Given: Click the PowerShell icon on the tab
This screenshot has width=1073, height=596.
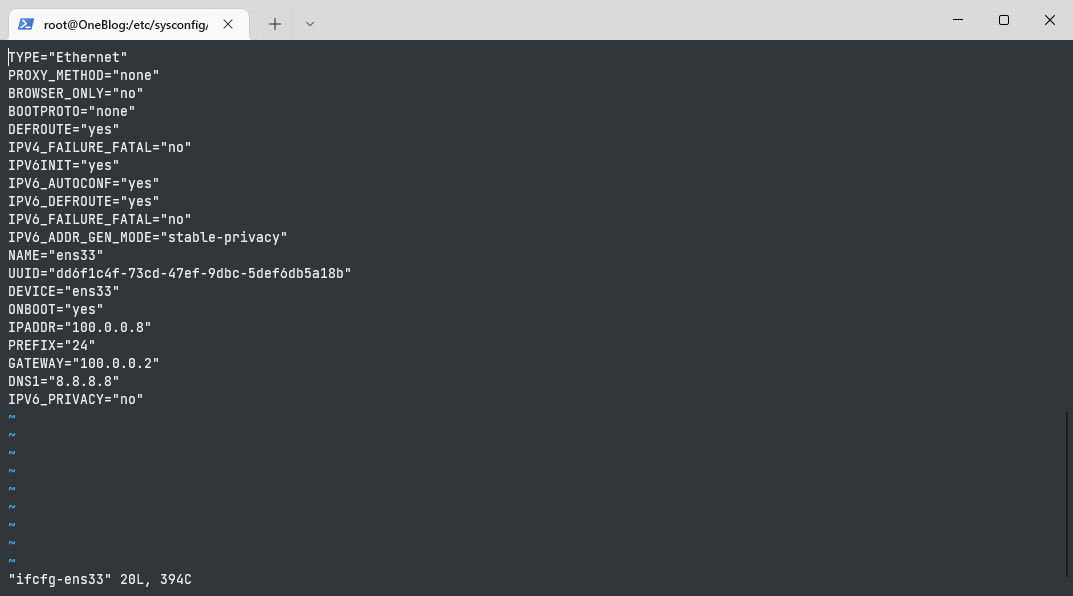Looking at the screenshot, I should 26,24.
